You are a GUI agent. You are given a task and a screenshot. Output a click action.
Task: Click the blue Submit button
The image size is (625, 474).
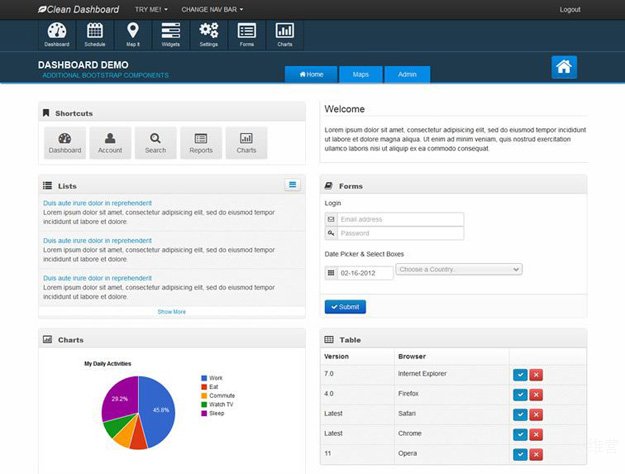point(345,307)
